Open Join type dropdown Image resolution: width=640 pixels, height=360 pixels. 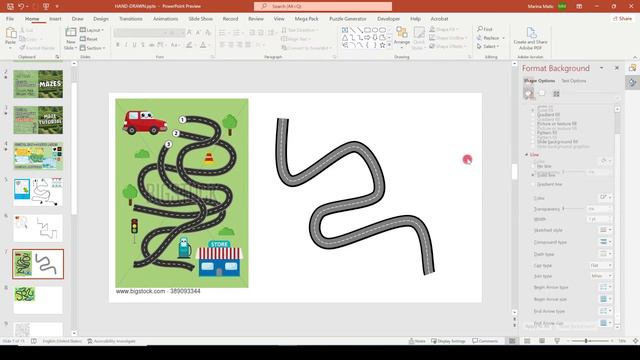pos(601,276)
